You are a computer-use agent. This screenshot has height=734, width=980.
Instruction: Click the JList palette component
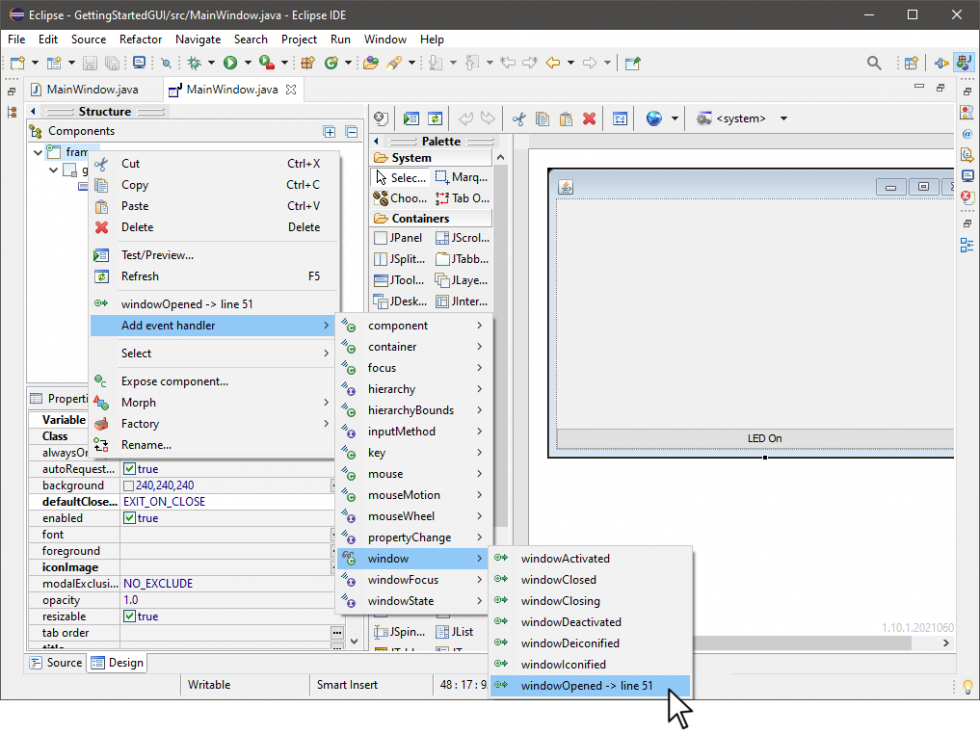pos(454,632)
